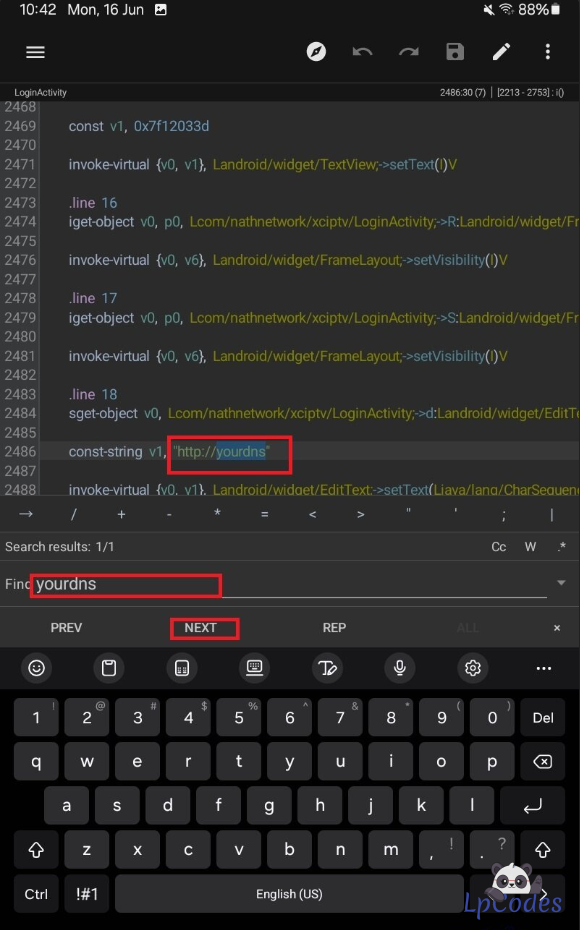Tap the number 5 key
The image size is (580, 930).
click(x=239, y=718)
